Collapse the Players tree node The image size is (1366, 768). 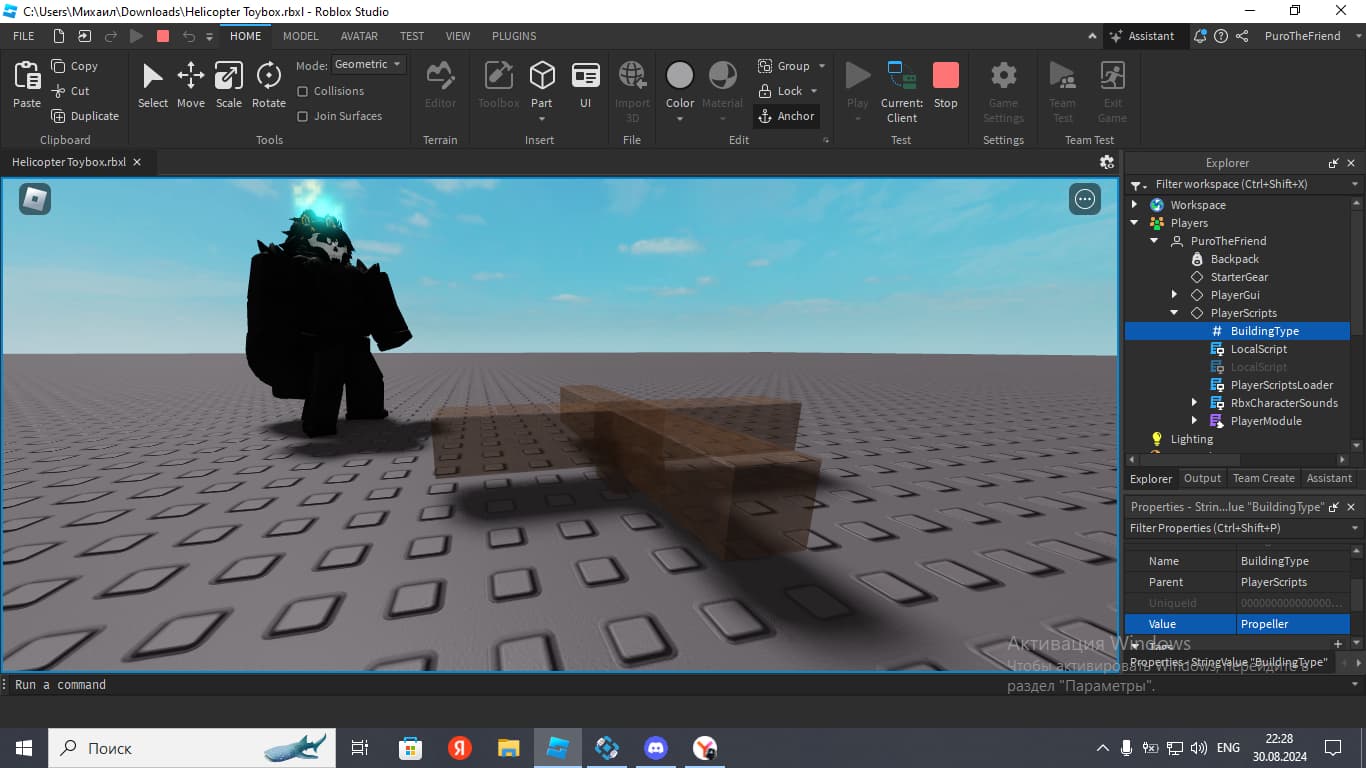click(x=1134, y=223)
